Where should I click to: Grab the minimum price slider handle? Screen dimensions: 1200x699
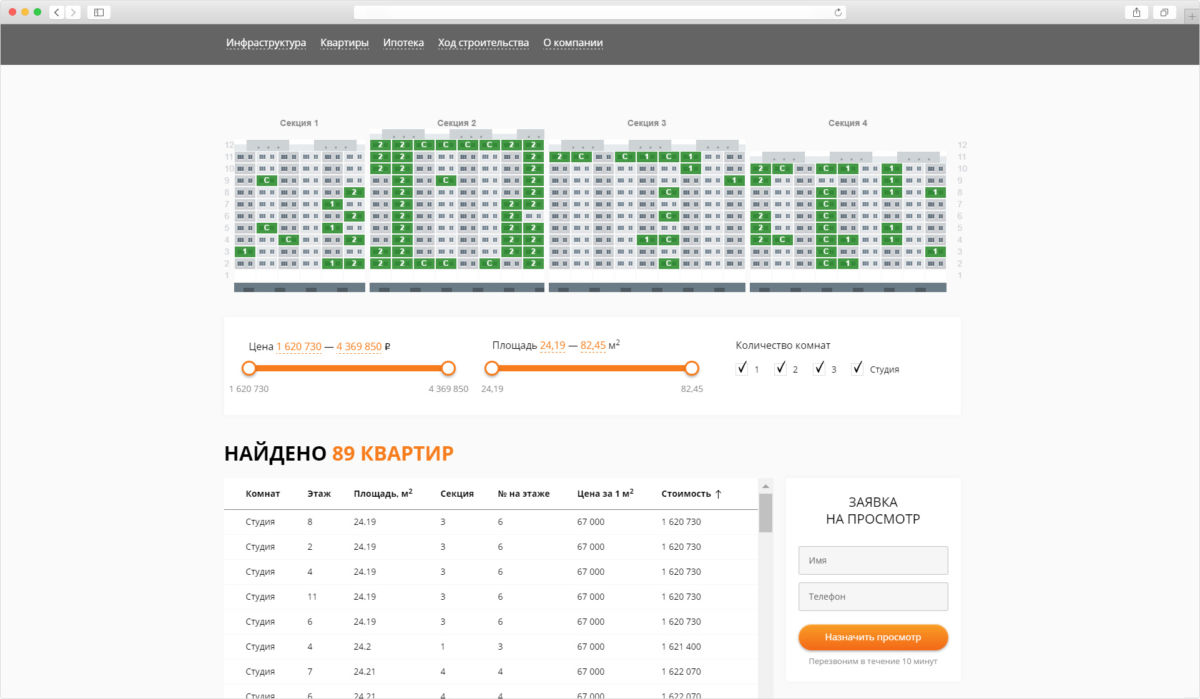click(249, 368)
